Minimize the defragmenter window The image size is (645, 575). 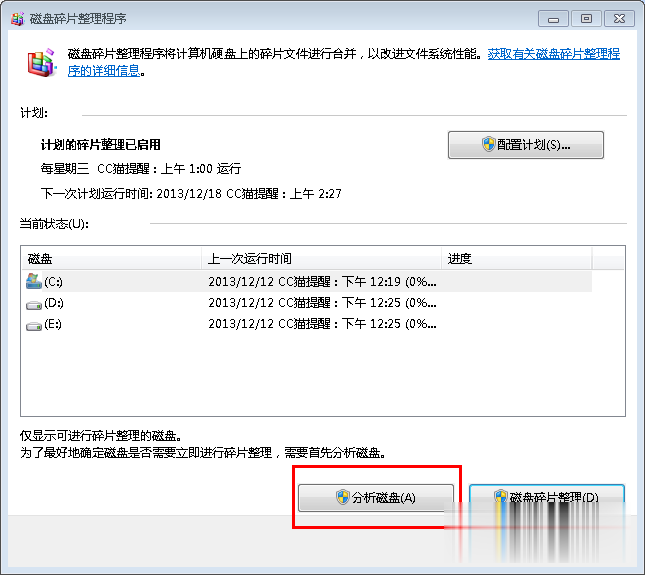(x=553, y=19)
